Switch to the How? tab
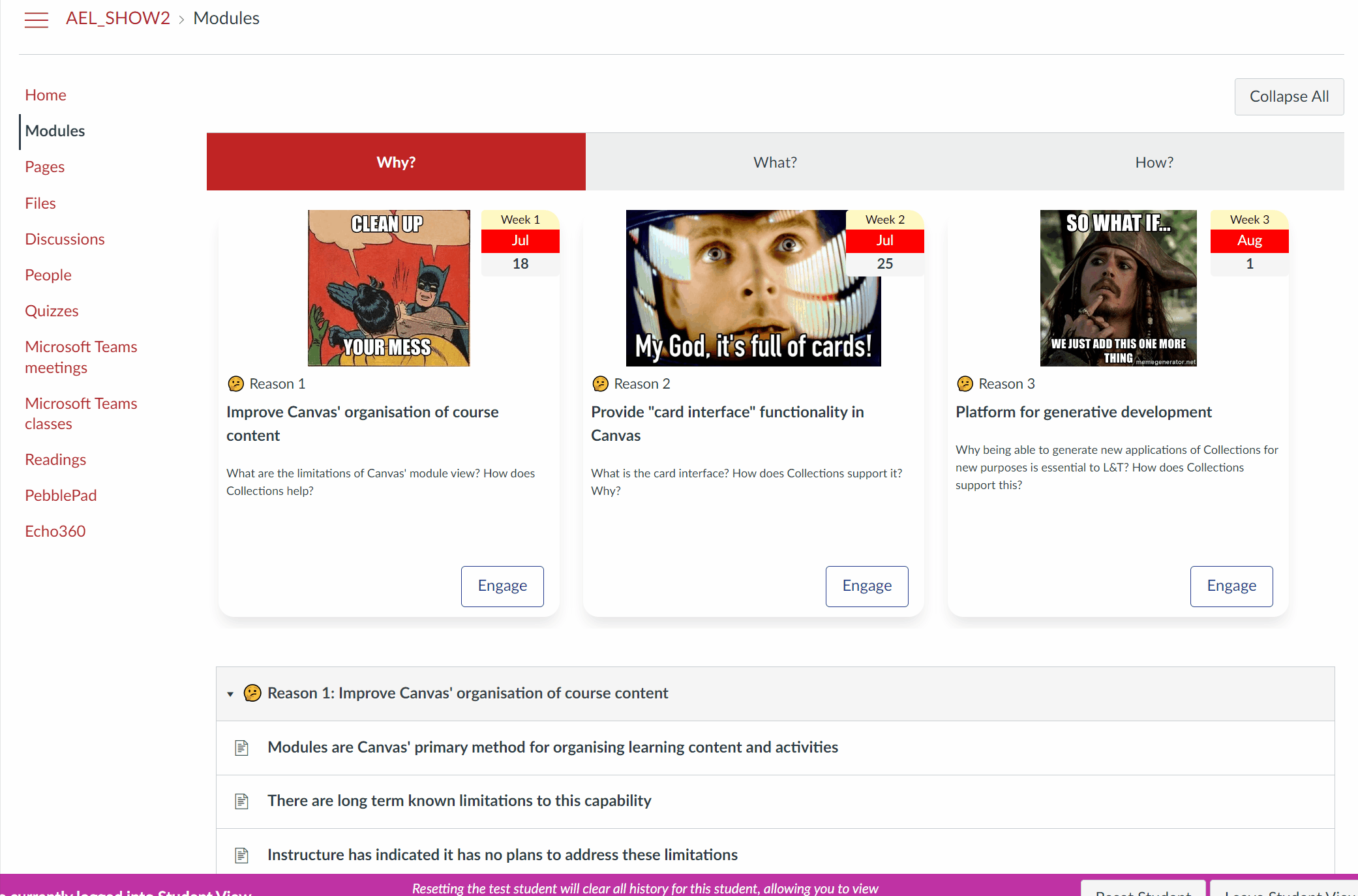 coord(1154,162)
